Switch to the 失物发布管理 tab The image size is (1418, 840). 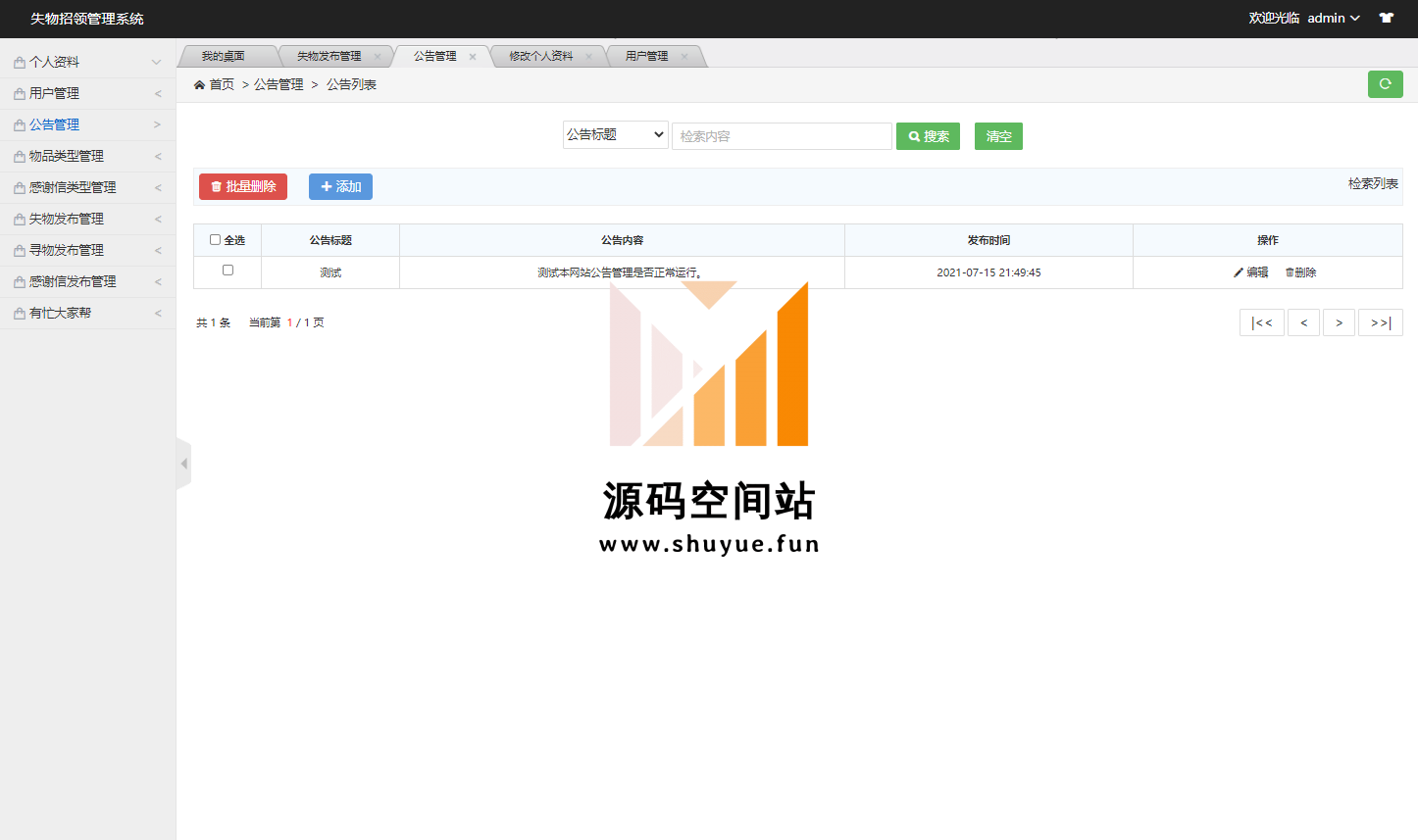tap(329, 56)
